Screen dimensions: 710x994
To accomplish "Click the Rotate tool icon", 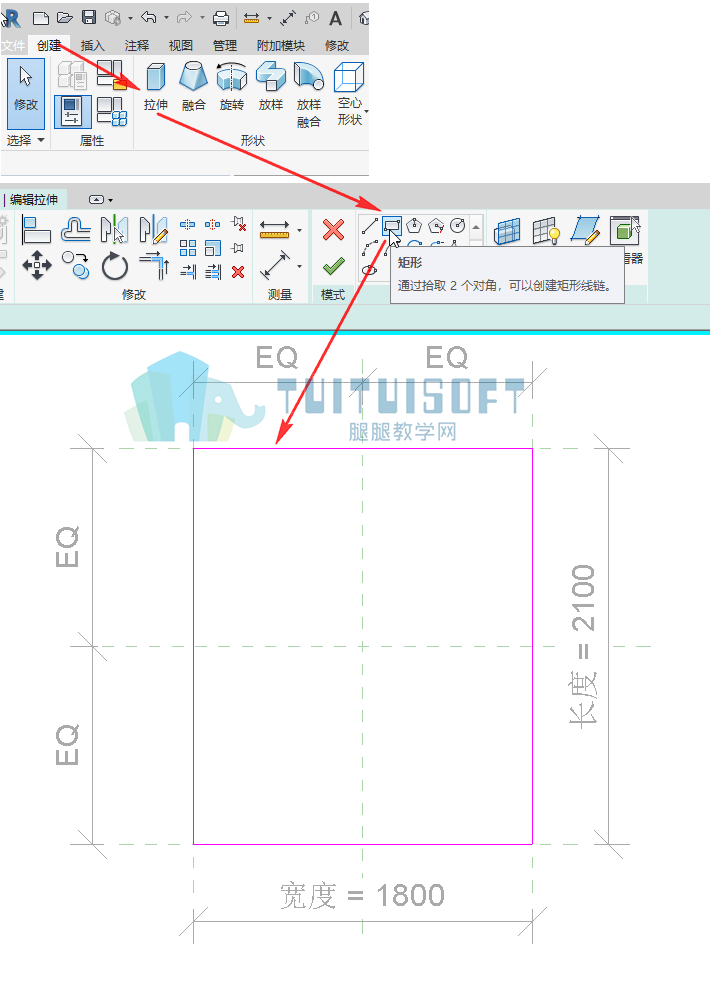I will point(115,266).
